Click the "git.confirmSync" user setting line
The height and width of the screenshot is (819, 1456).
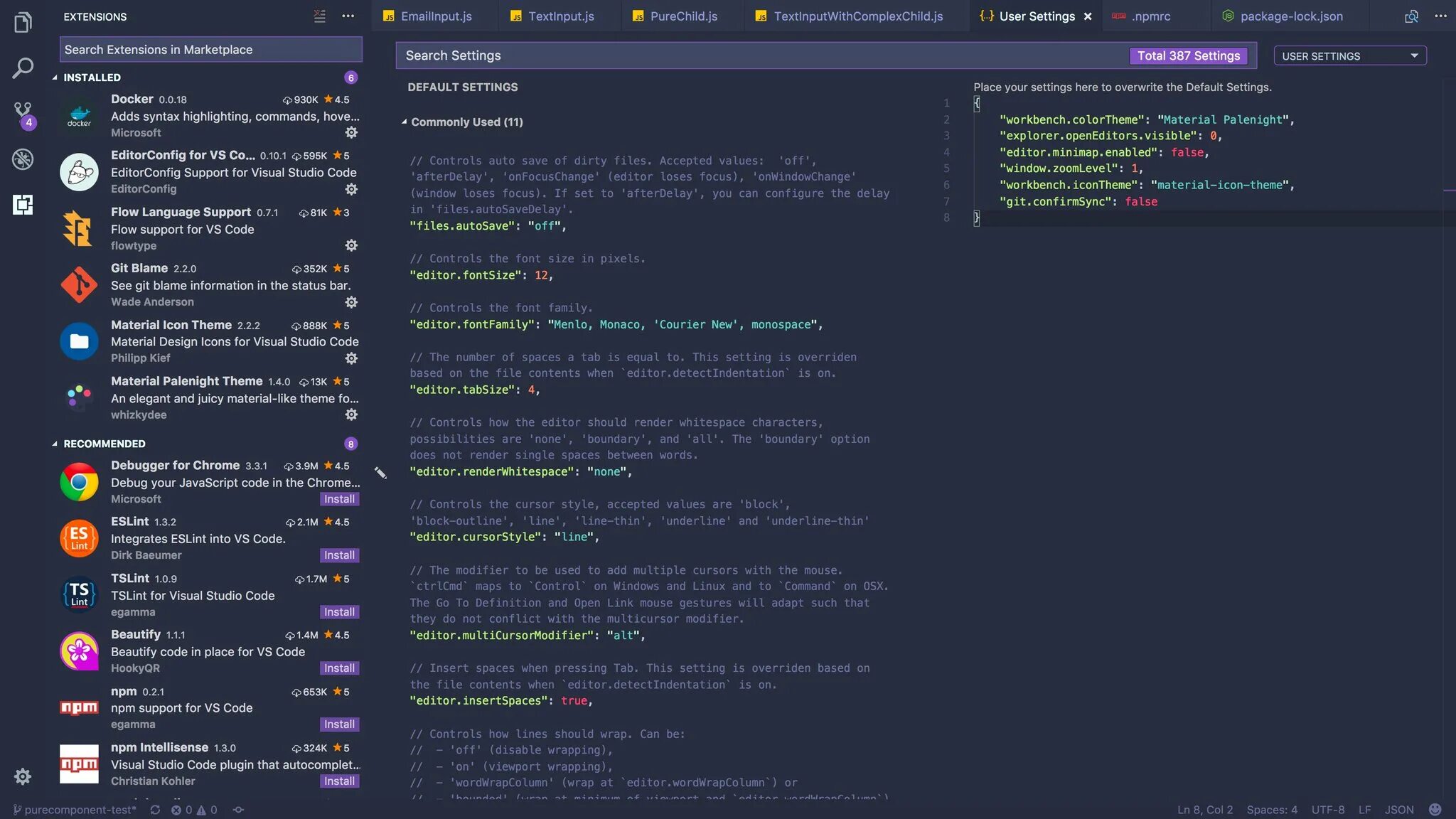(x=1078, y=202)
